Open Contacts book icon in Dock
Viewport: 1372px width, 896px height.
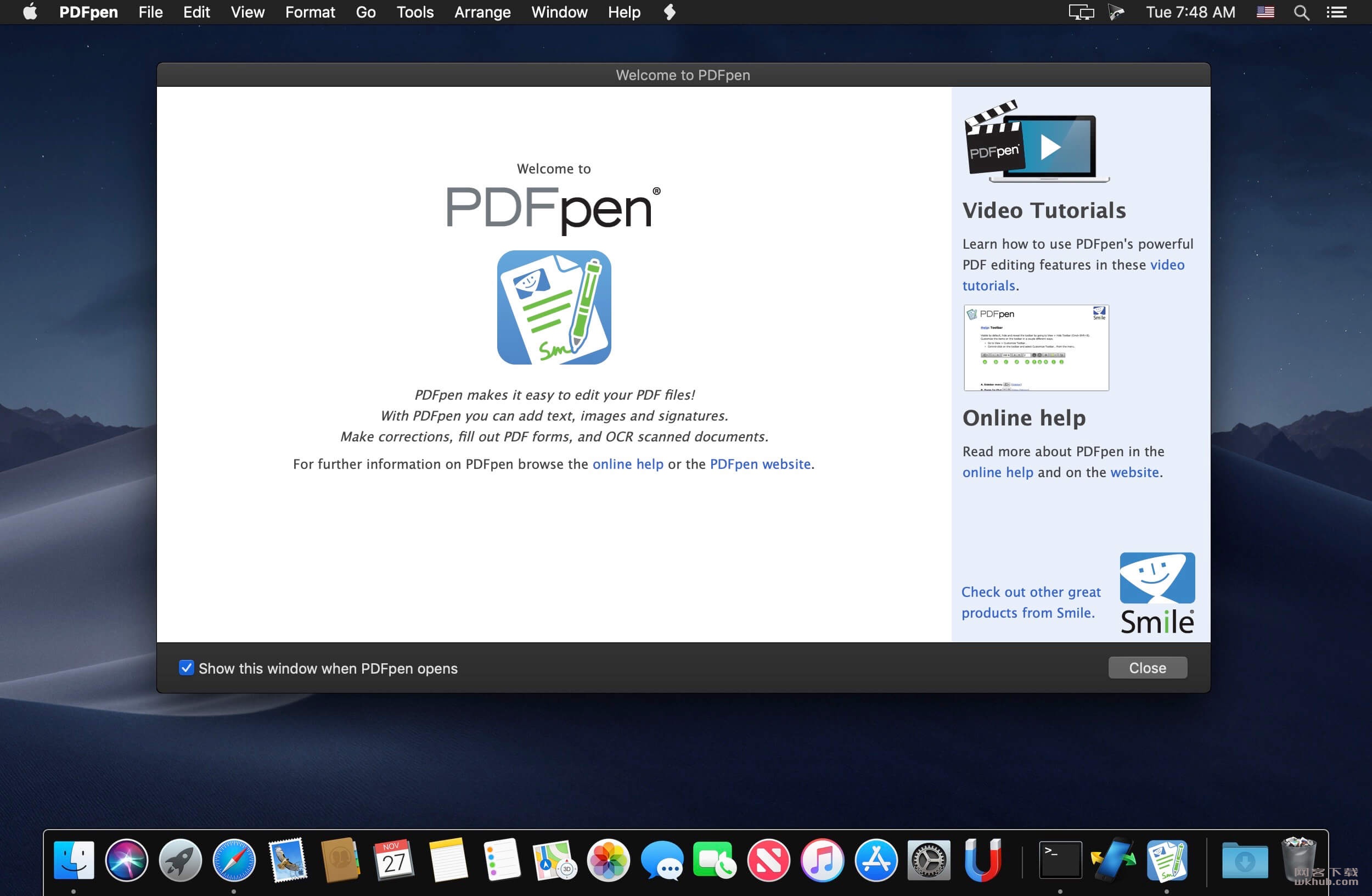341,860
